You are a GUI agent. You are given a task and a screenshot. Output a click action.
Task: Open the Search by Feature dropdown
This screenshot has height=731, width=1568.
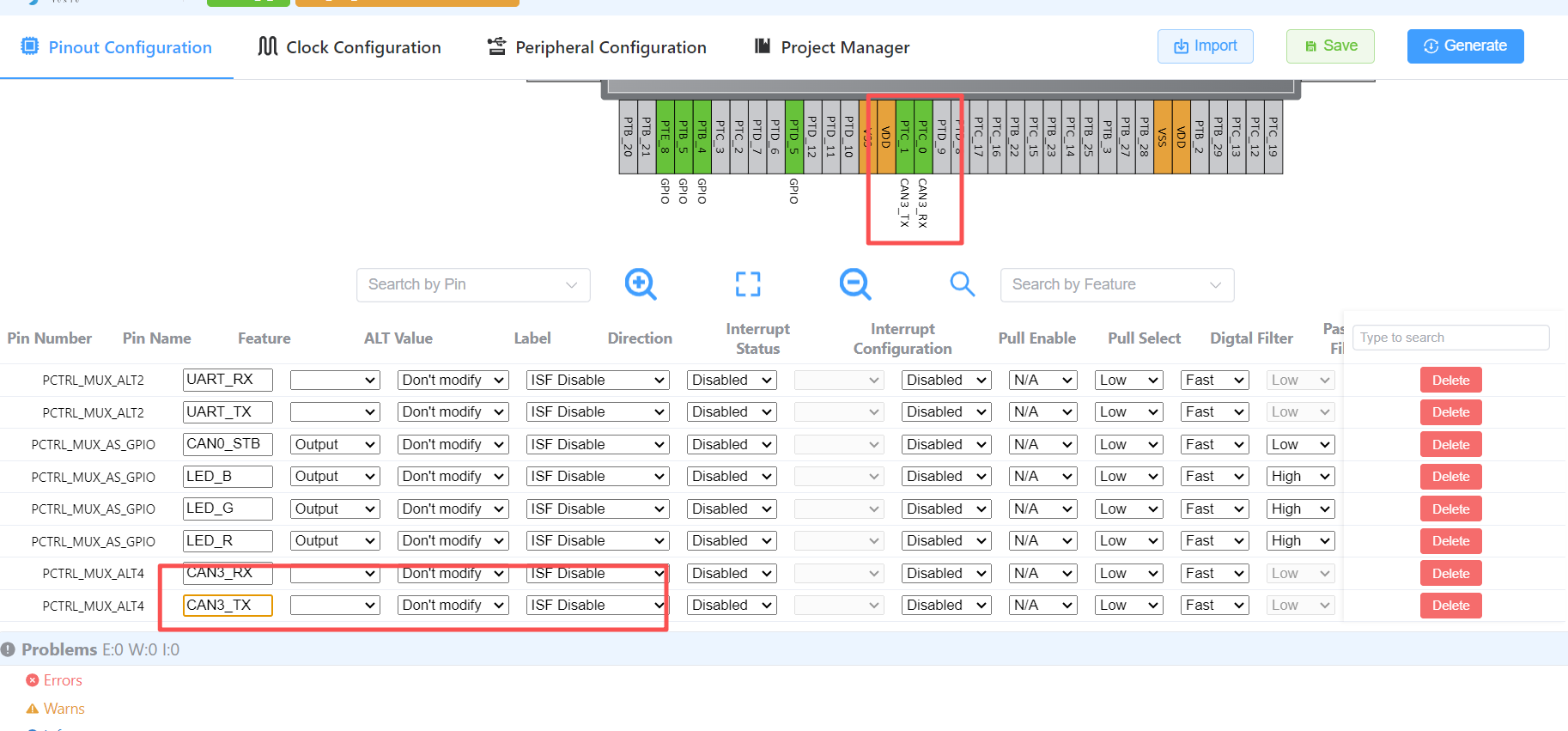pyautogui.click(x=1116, y=284)
